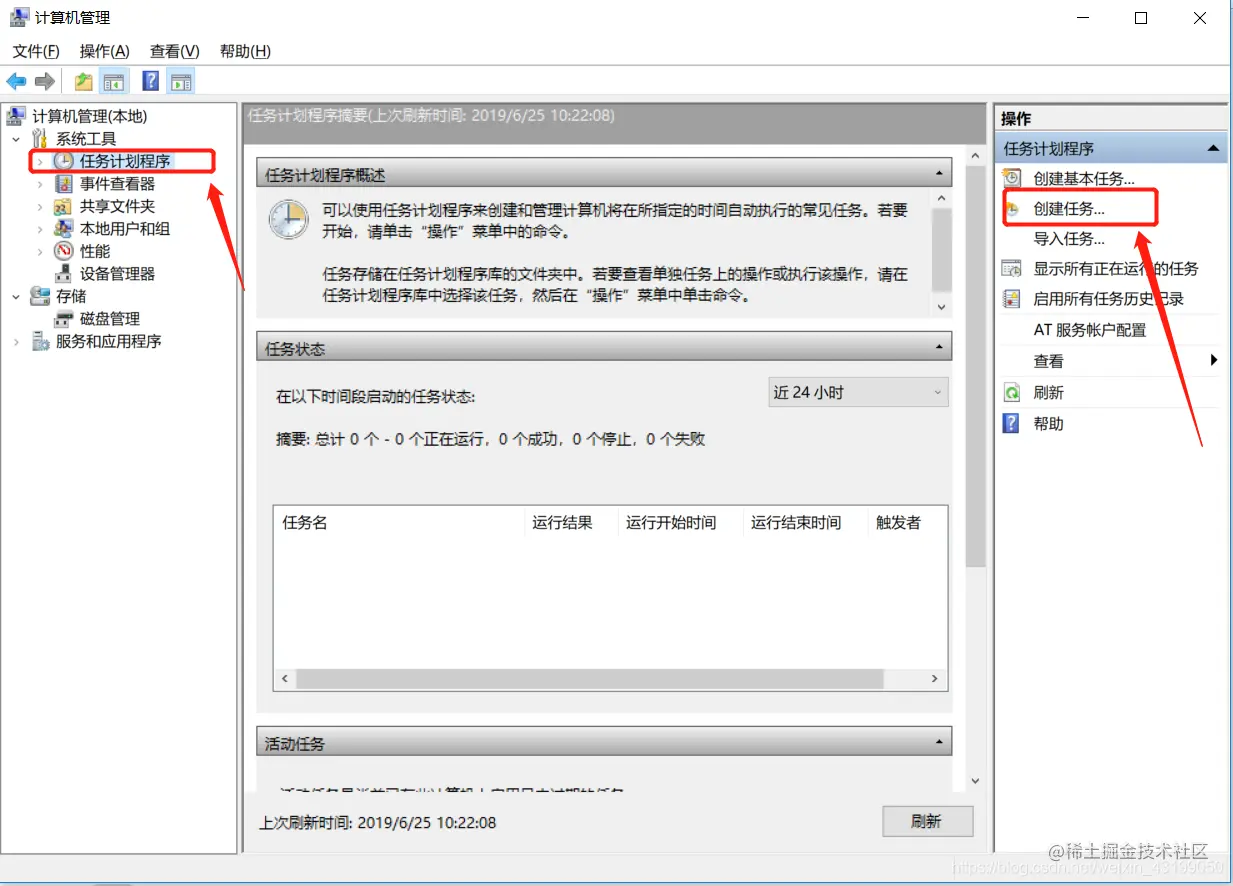Image resolution: width=1233 pixels, height=886 pixels.
Task: Click the 共享文件夹 icon
Action: point(63,206)
